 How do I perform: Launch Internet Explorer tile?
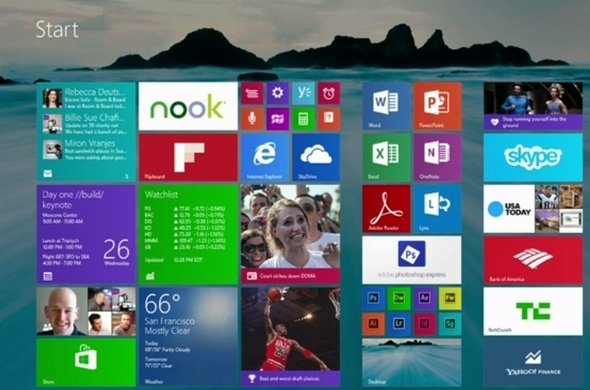(x=265, y=157)
